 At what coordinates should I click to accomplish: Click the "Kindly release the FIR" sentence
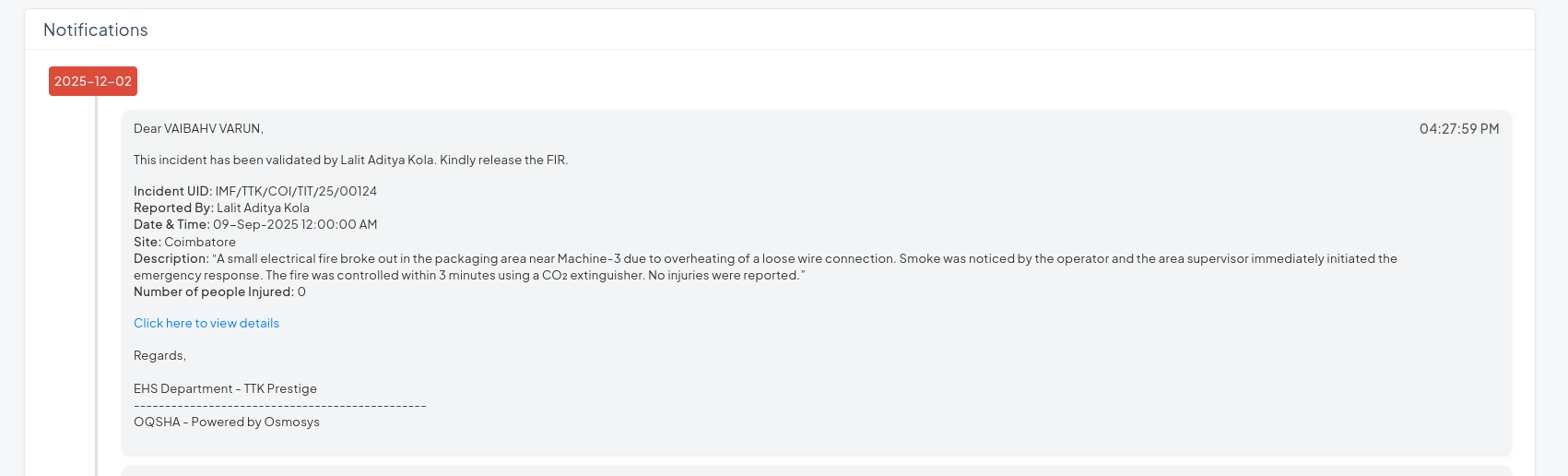[503, 160]
